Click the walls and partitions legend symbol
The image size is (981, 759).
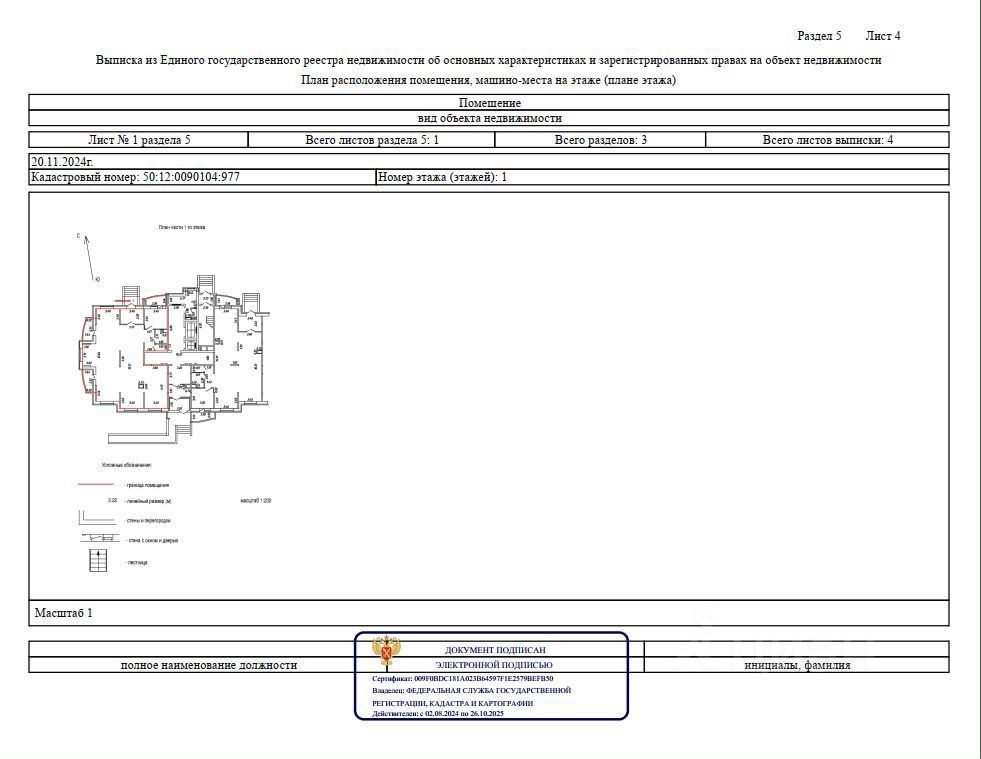click(x=96, y=518)
